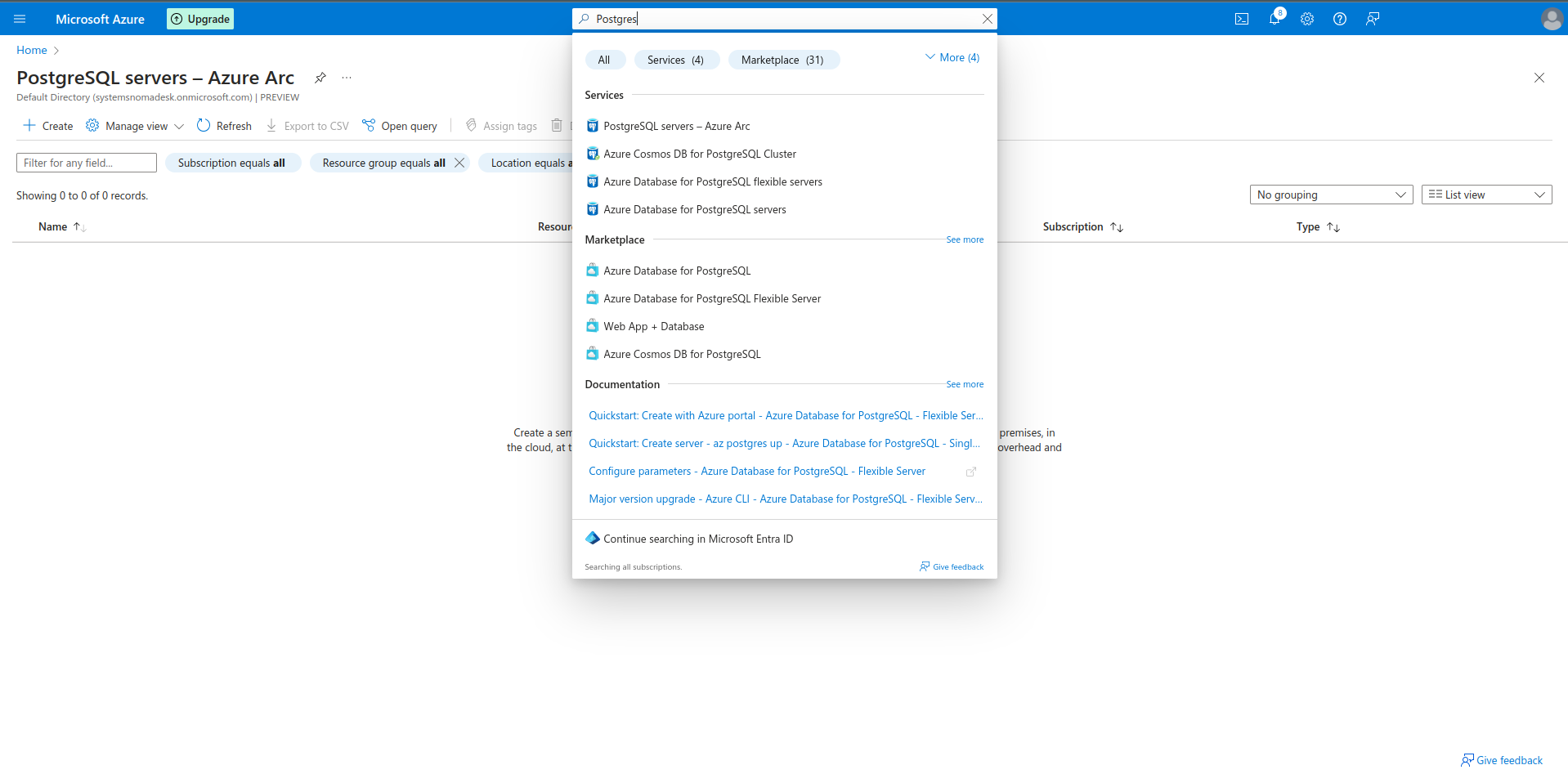The height and width of the screenshot is (783, 1568).
Task: Remove the Resource group filter with its X
Action: click(x=459, y=163)
